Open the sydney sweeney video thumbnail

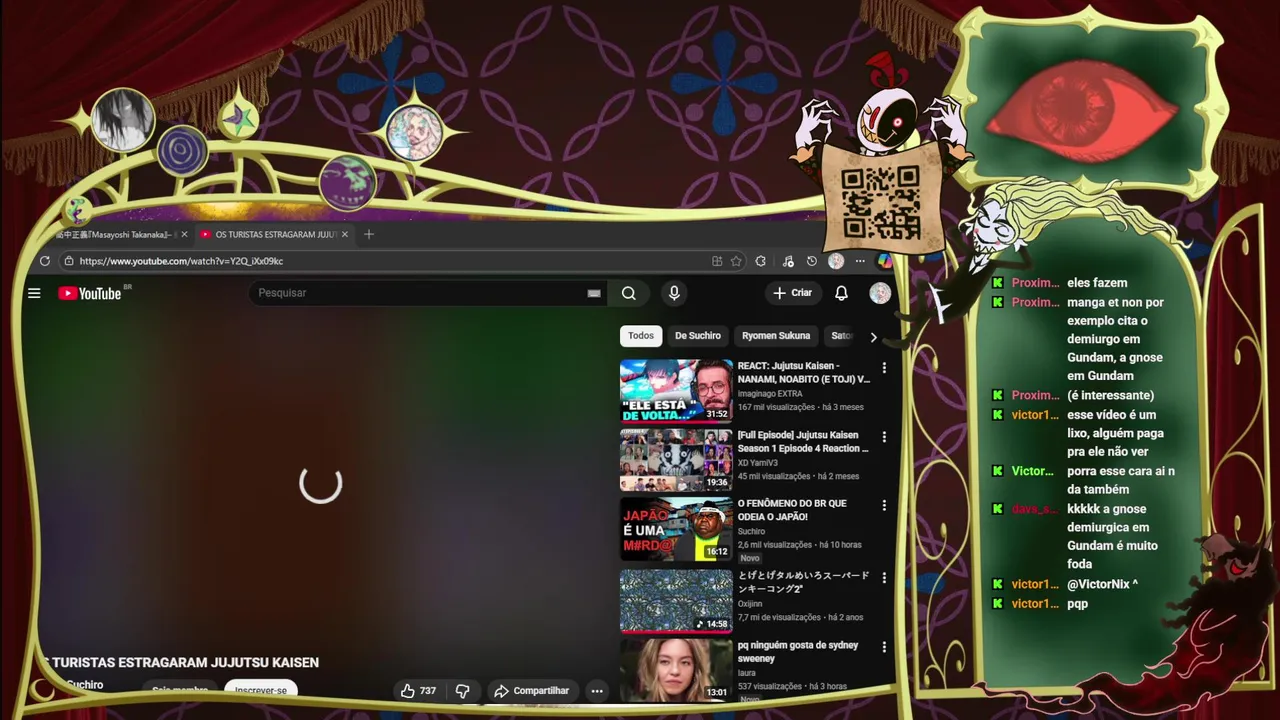point(676,670)
